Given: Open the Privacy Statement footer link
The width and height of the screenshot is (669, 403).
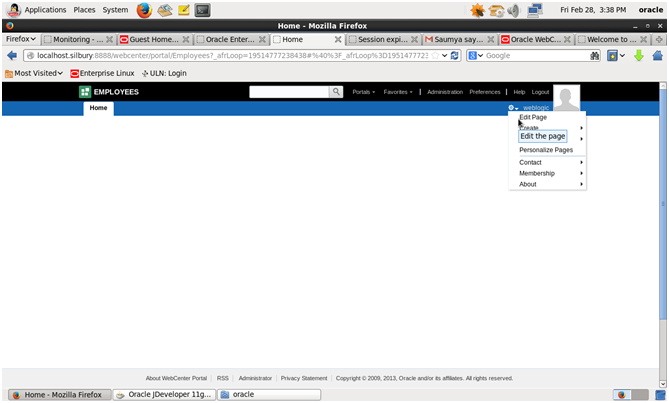Looking at the screenshot, I should tap(304, 378).
